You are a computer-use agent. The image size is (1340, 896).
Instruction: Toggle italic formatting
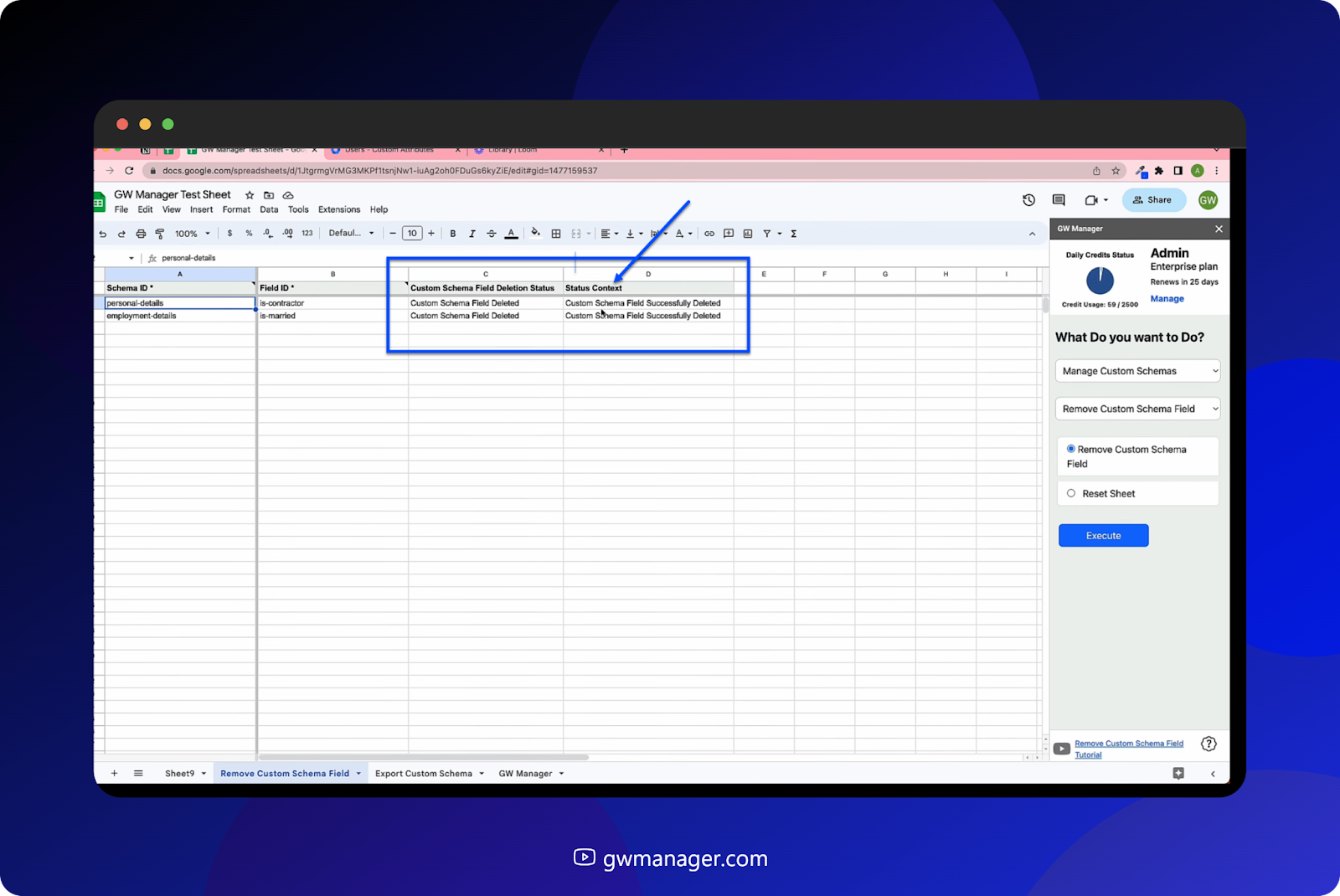pyautogui.click(x=472, y=234)
